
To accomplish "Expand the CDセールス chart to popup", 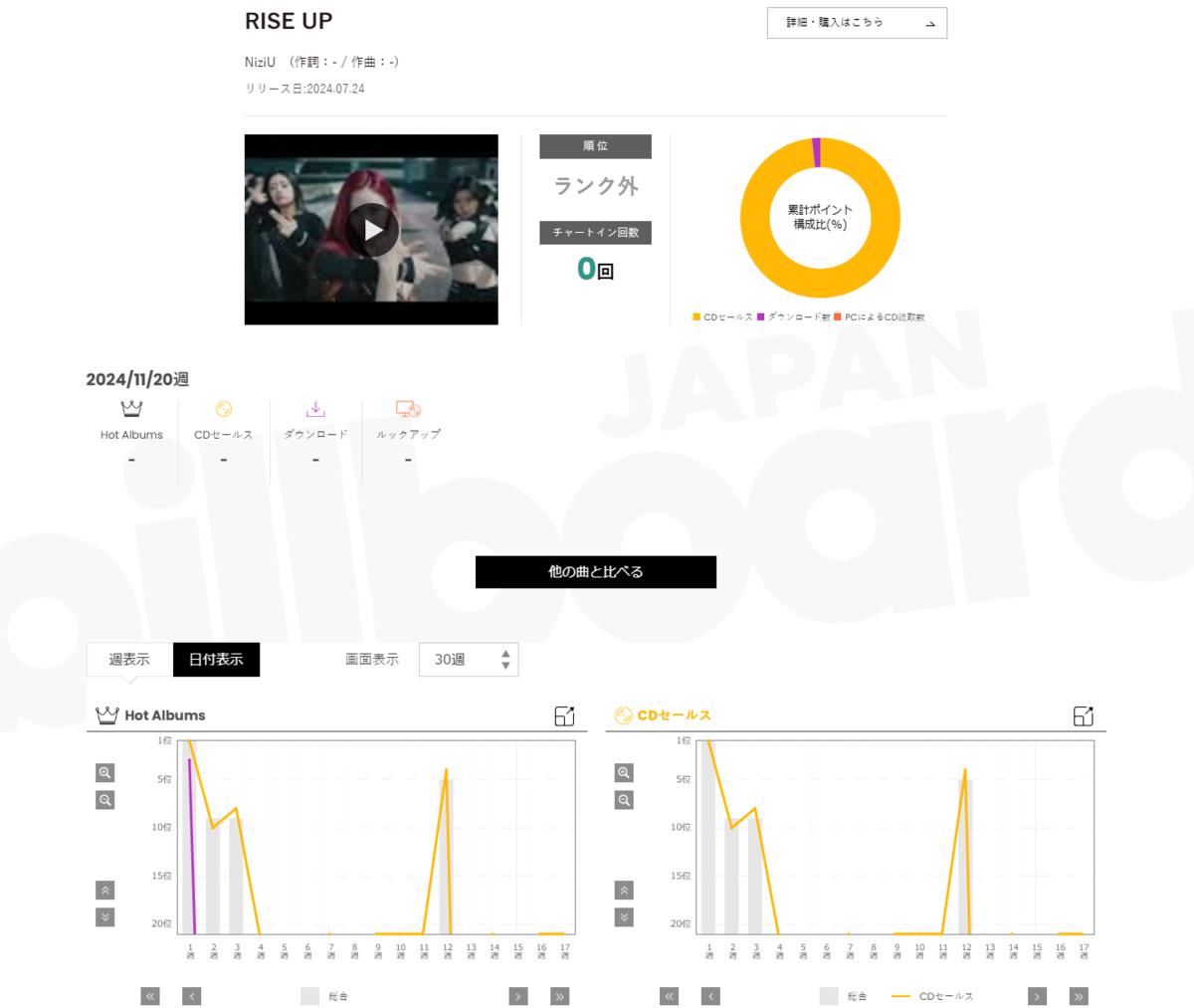I will 1084,715.
